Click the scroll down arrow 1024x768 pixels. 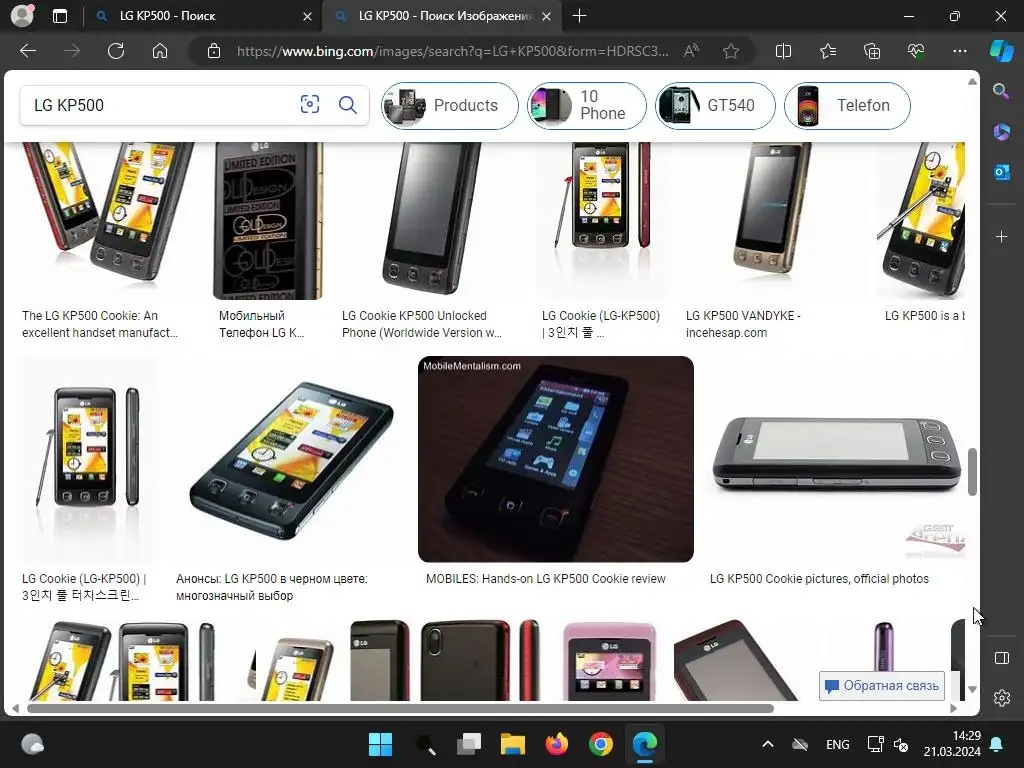pos(972,689)
